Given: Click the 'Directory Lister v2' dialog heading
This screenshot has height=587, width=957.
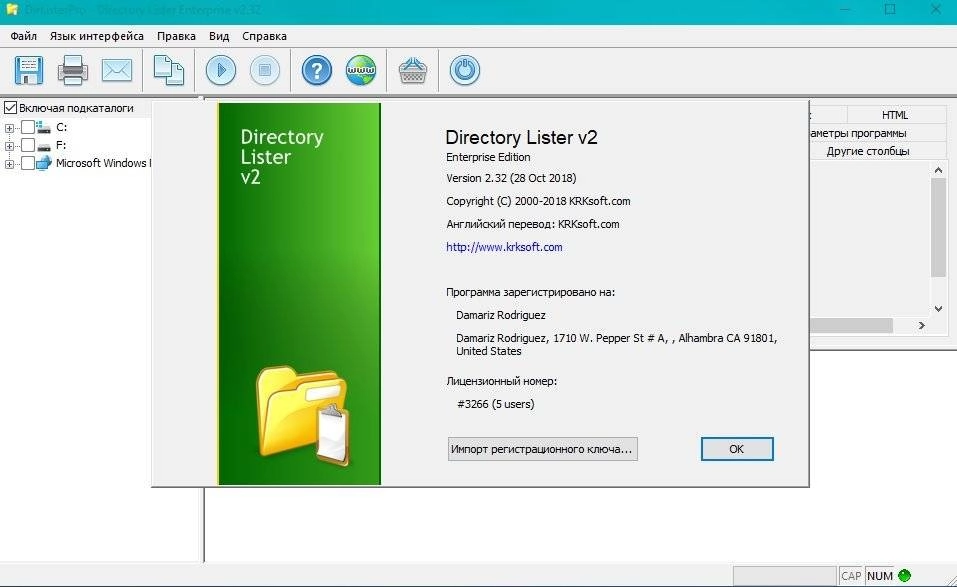Looking at the screenshot, I should click(x=521, y=137).
